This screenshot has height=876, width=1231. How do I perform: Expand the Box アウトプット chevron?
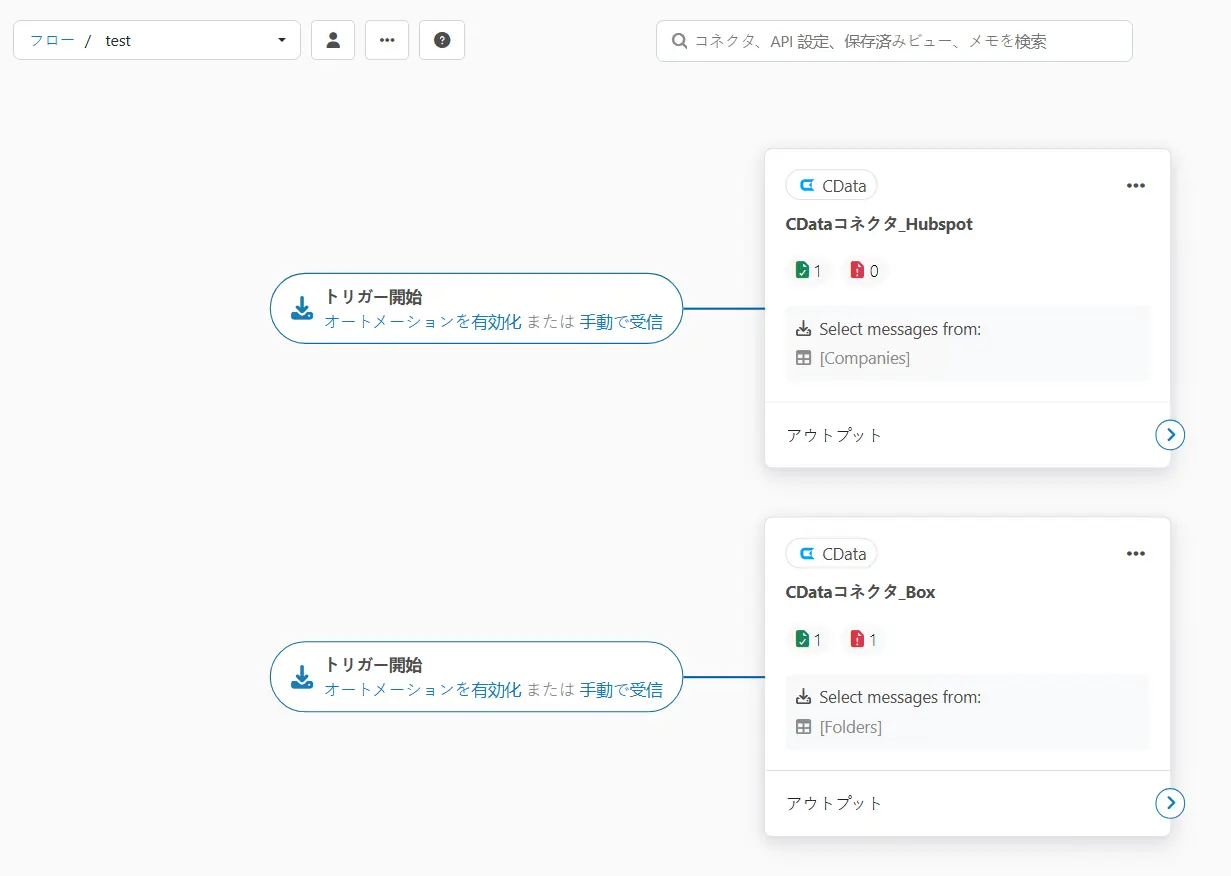coord(1170,803)
